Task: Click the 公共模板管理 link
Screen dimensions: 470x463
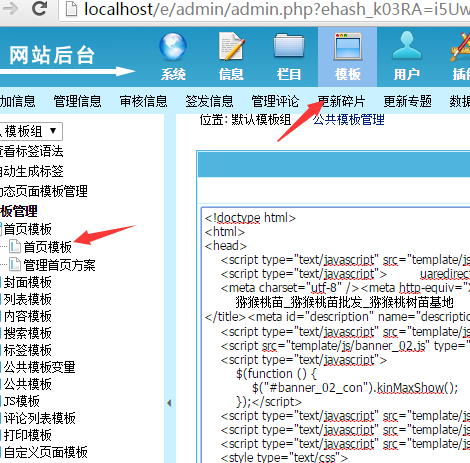Action: (349, 119)
